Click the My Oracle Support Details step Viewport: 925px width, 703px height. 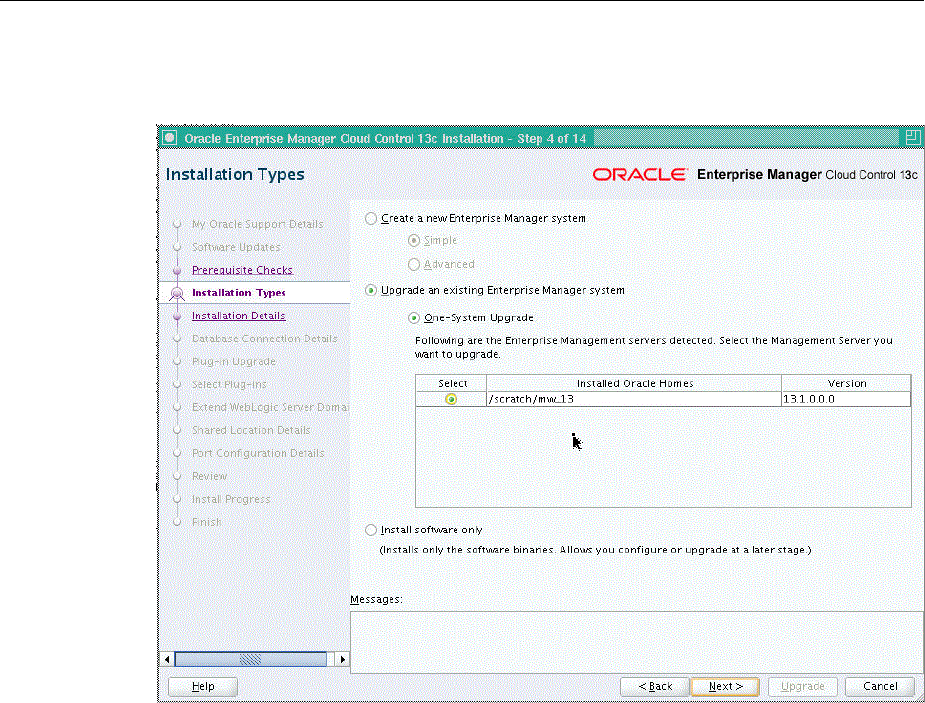[258, 224]
